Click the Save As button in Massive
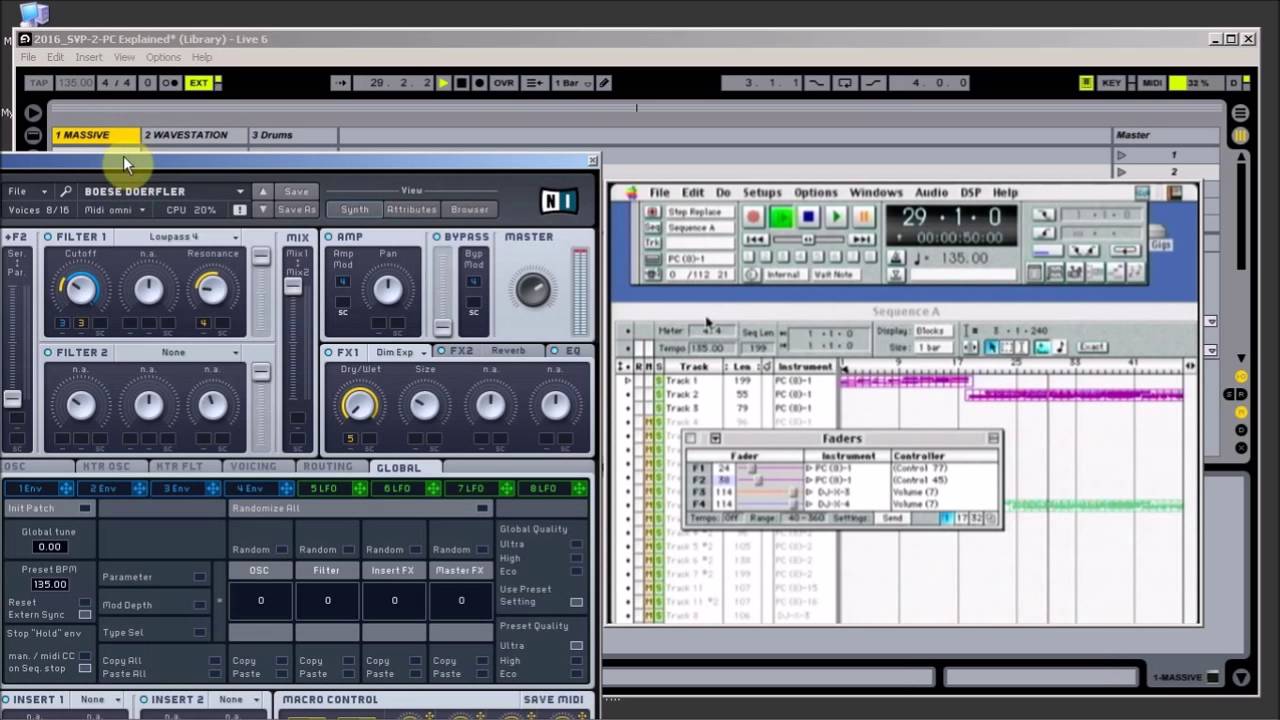 (x=297, y=210)
